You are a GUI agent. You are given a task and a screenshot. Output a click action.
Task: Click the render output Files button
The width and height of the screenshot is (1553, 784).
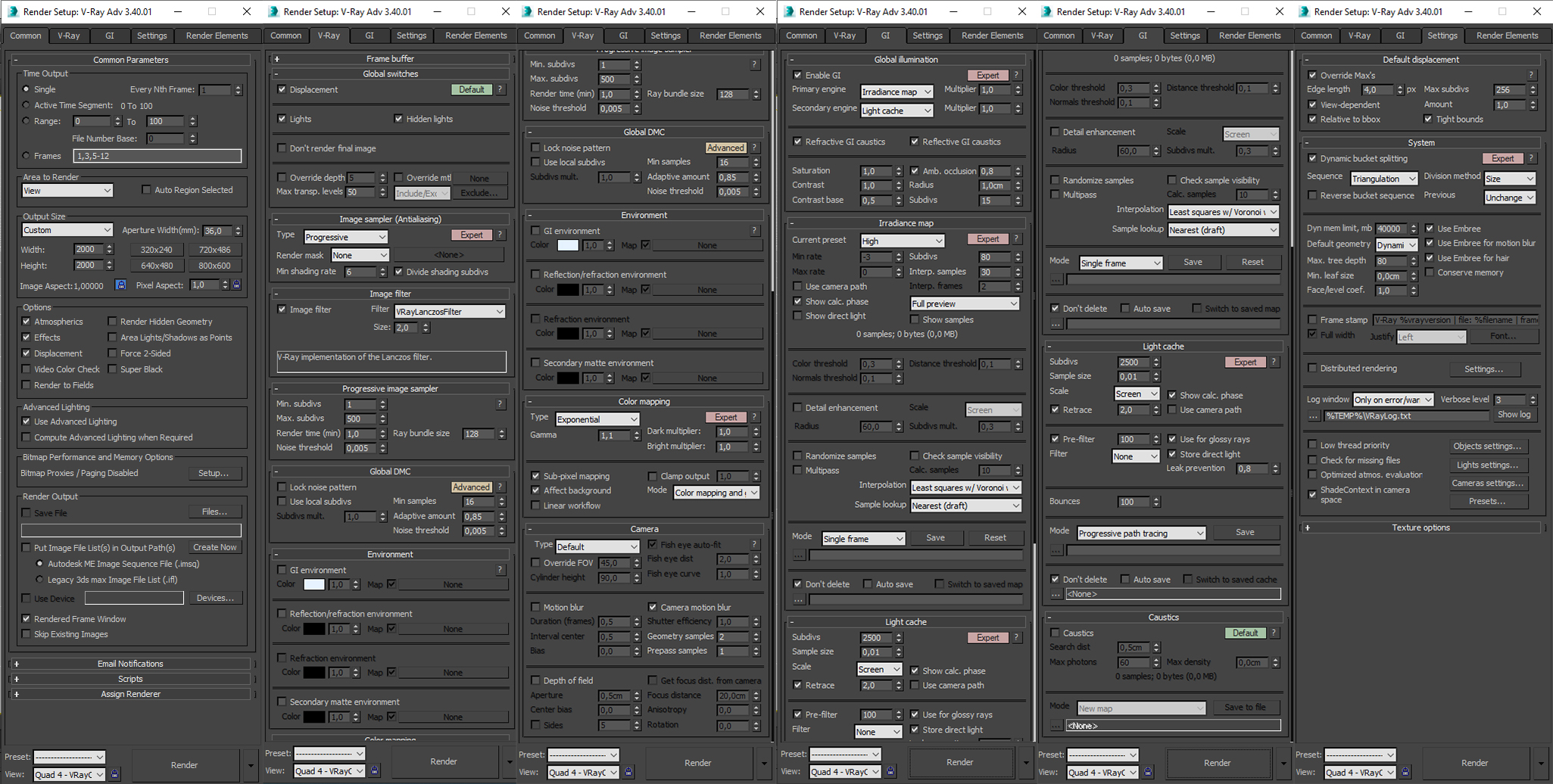click(x=215, y=512)
